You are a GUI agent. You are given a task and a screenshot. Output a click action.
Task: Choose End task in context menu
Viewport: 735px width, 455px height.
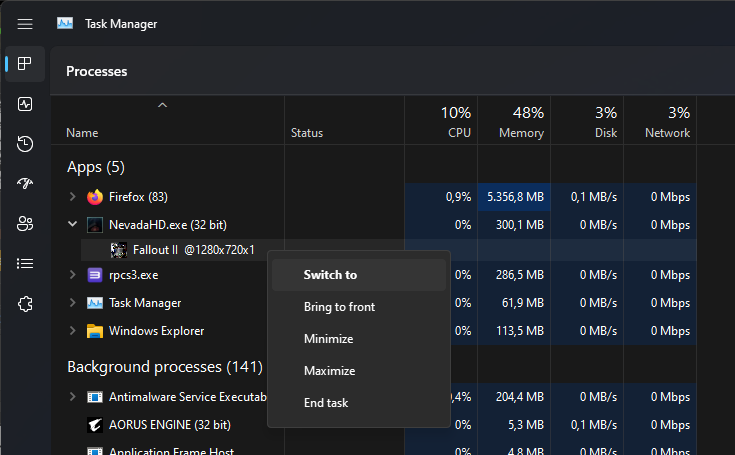tap(359, 403)
